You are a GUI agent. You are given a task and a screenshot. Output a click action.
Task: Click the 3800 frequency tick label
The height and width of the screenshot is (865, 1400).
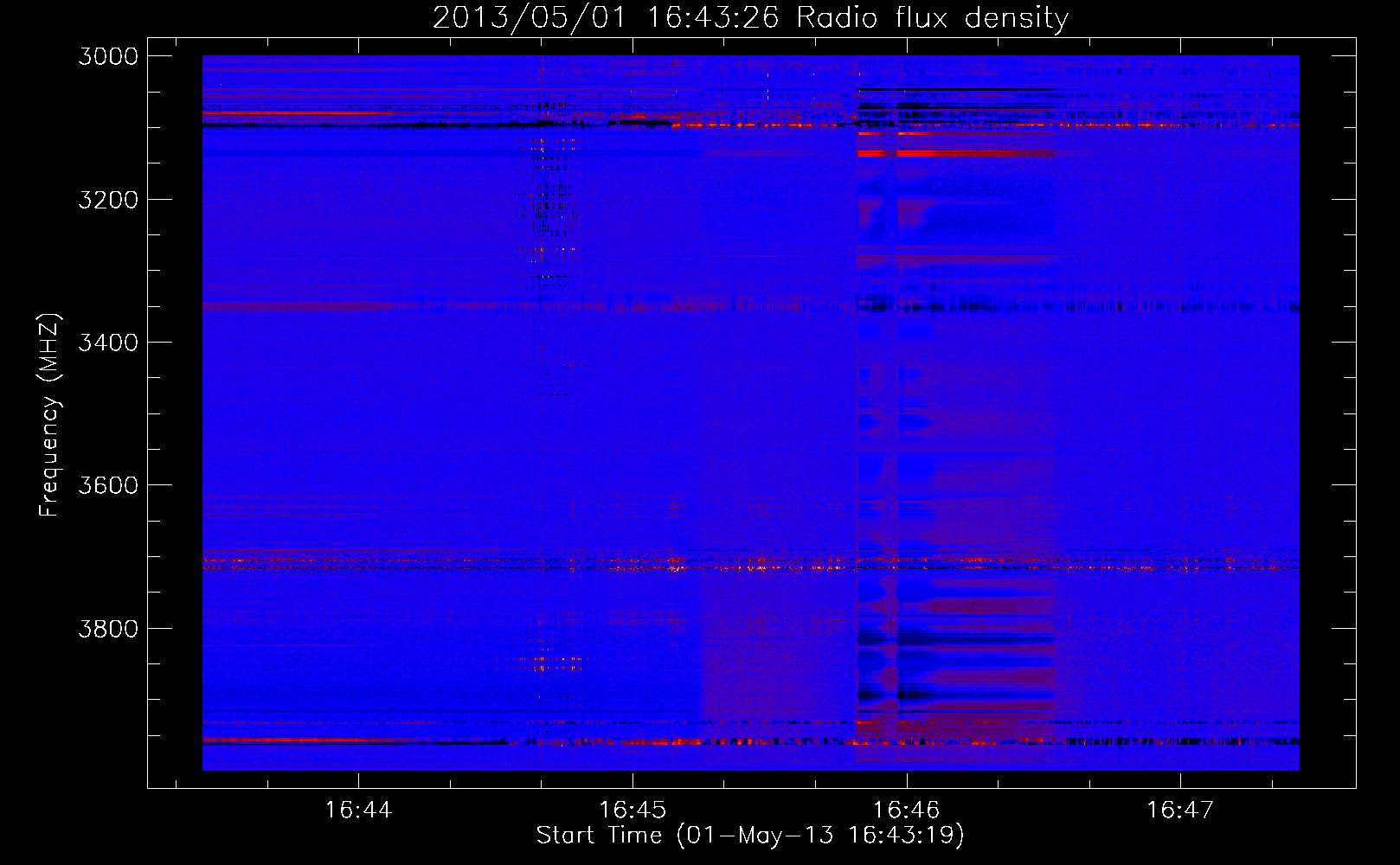pos(108,628)
